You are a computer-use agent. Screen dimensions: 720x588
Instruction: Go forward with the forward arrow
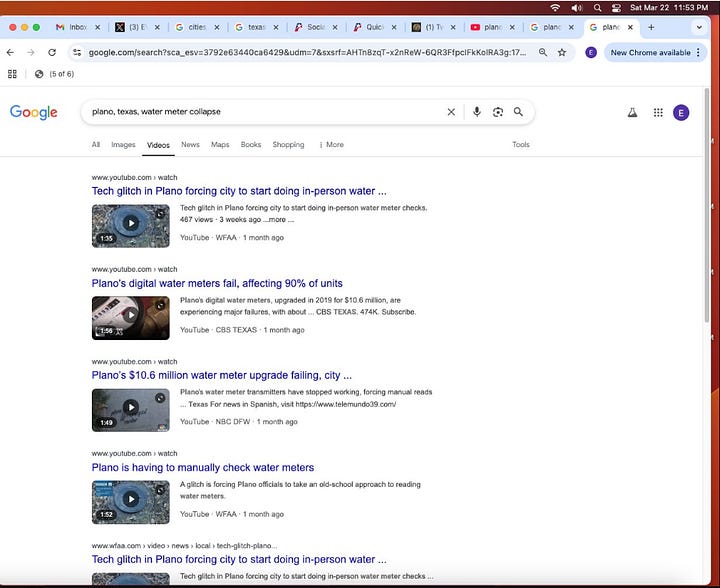click(x=31, y=52)
